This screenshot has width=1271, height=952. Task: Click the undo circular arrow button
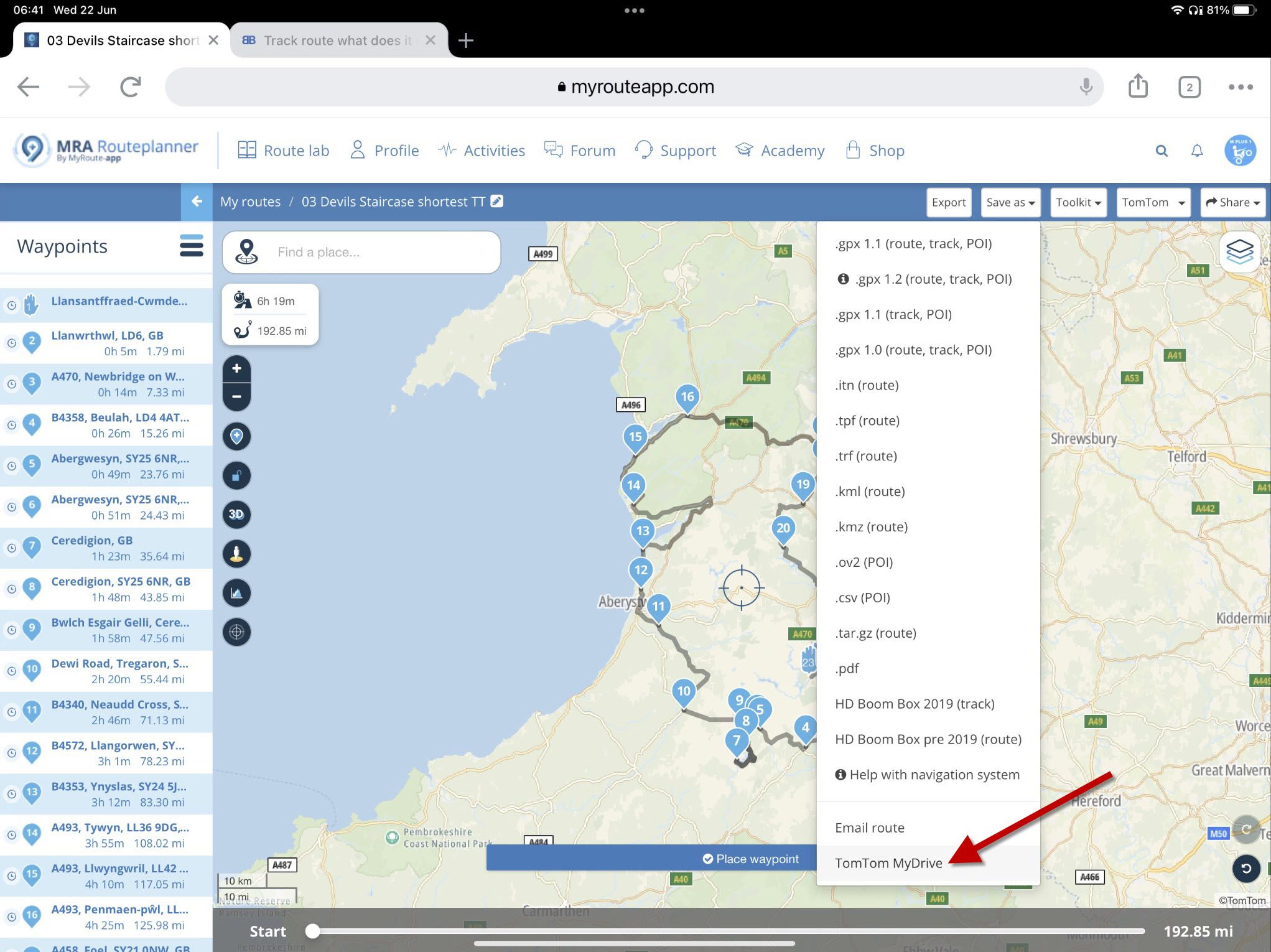pyautogui.click(x=1245, y=869)
